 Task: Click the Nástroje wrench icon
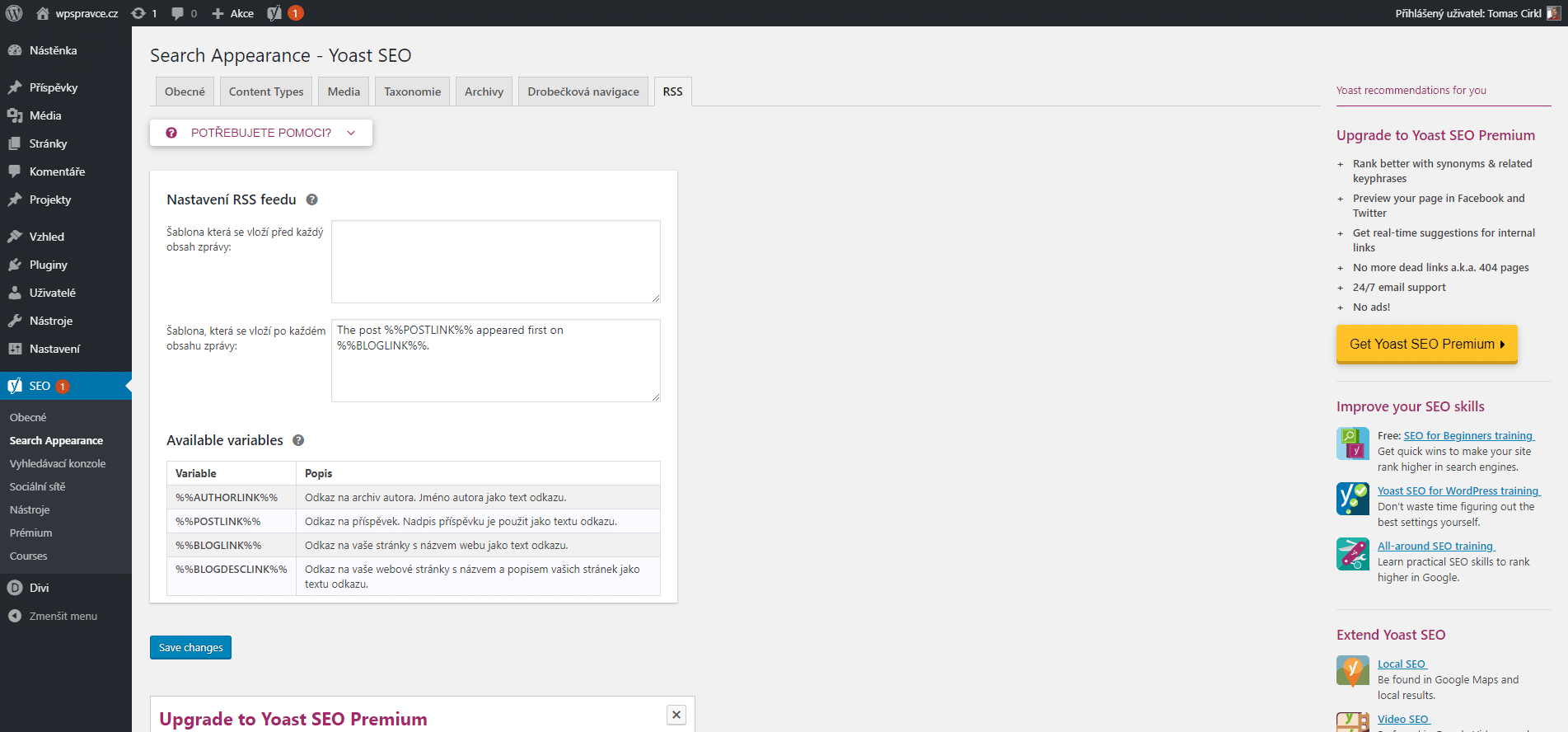tap(15, 321)
